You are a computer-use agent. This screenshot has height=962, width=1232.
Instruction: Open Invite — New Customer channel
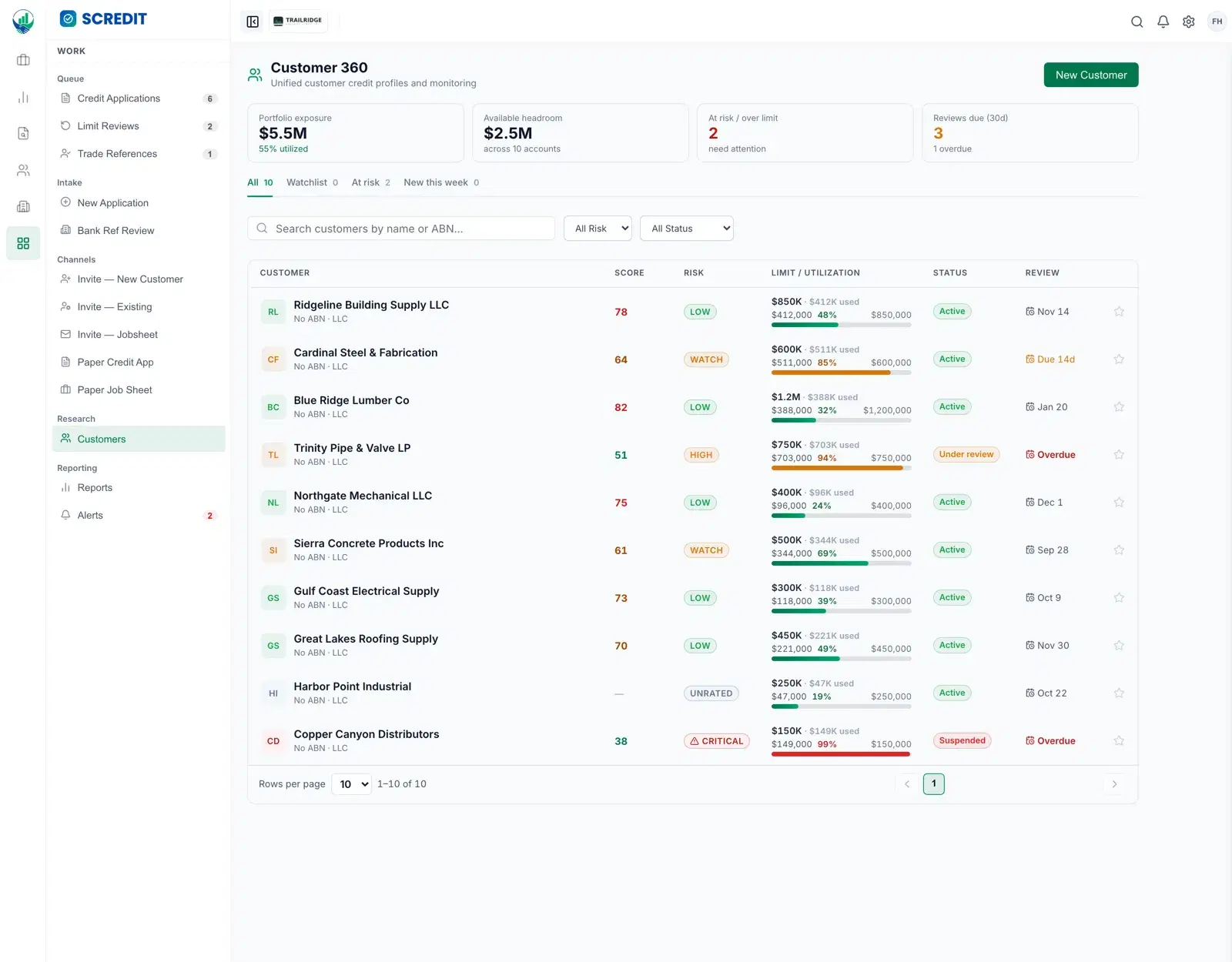139,279
